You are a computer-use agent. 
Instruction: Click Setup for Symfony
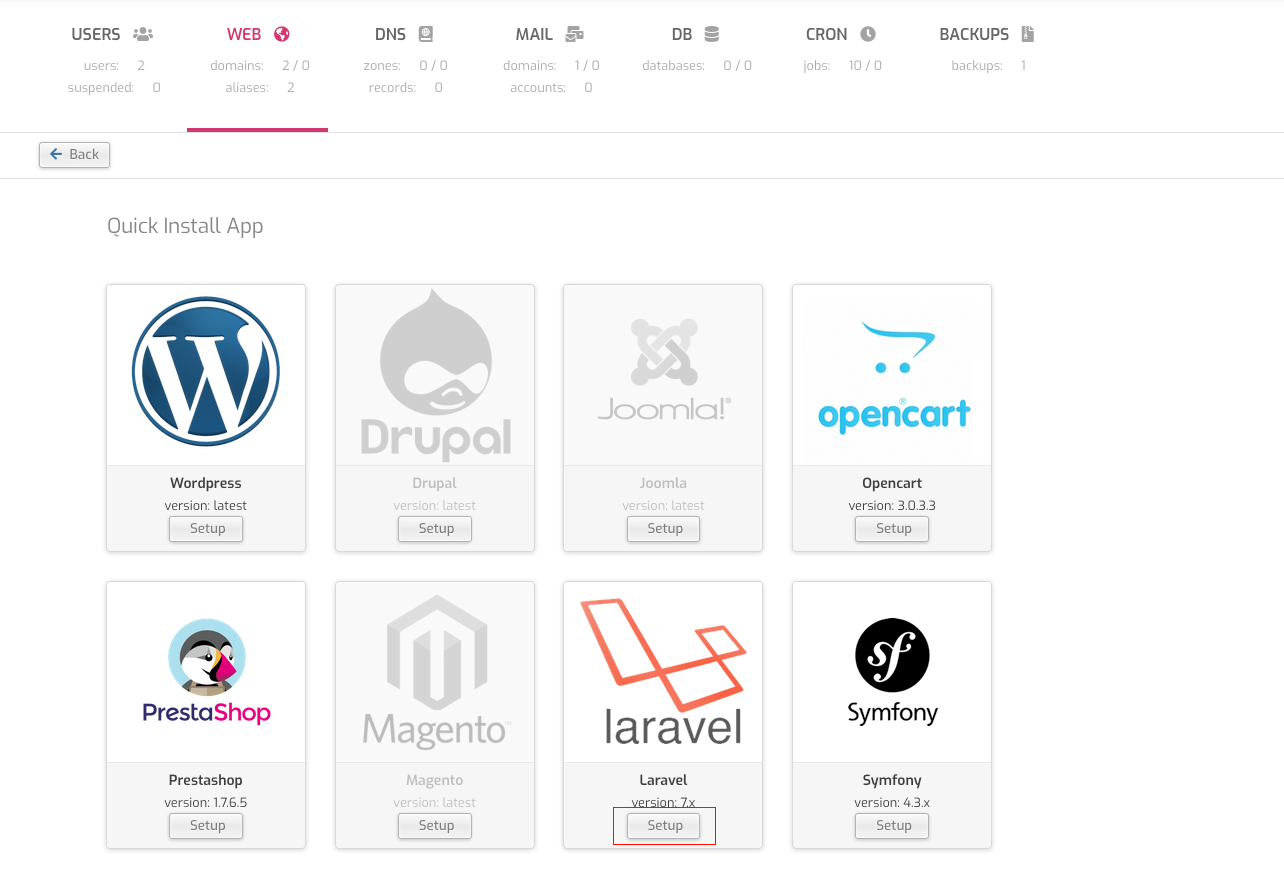[x=893, y=826]
